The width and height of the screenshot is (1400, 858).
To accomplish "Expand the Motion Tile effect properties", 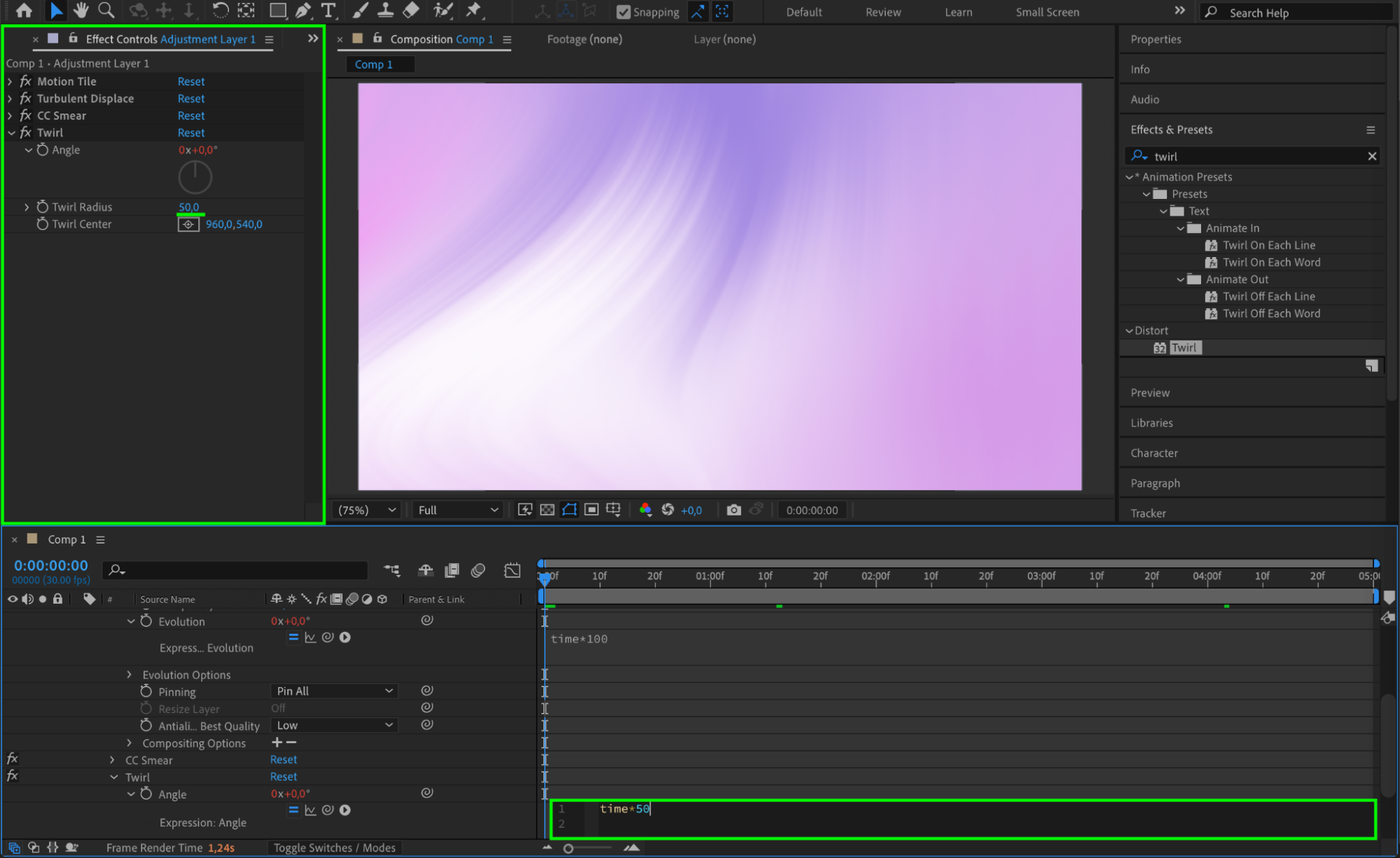I will point(10,81).
